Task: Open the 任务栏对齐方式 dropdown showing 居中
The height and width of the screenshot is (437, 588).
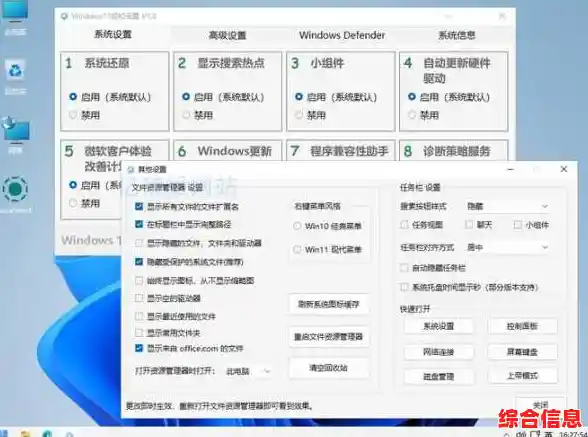Action: 507,247
